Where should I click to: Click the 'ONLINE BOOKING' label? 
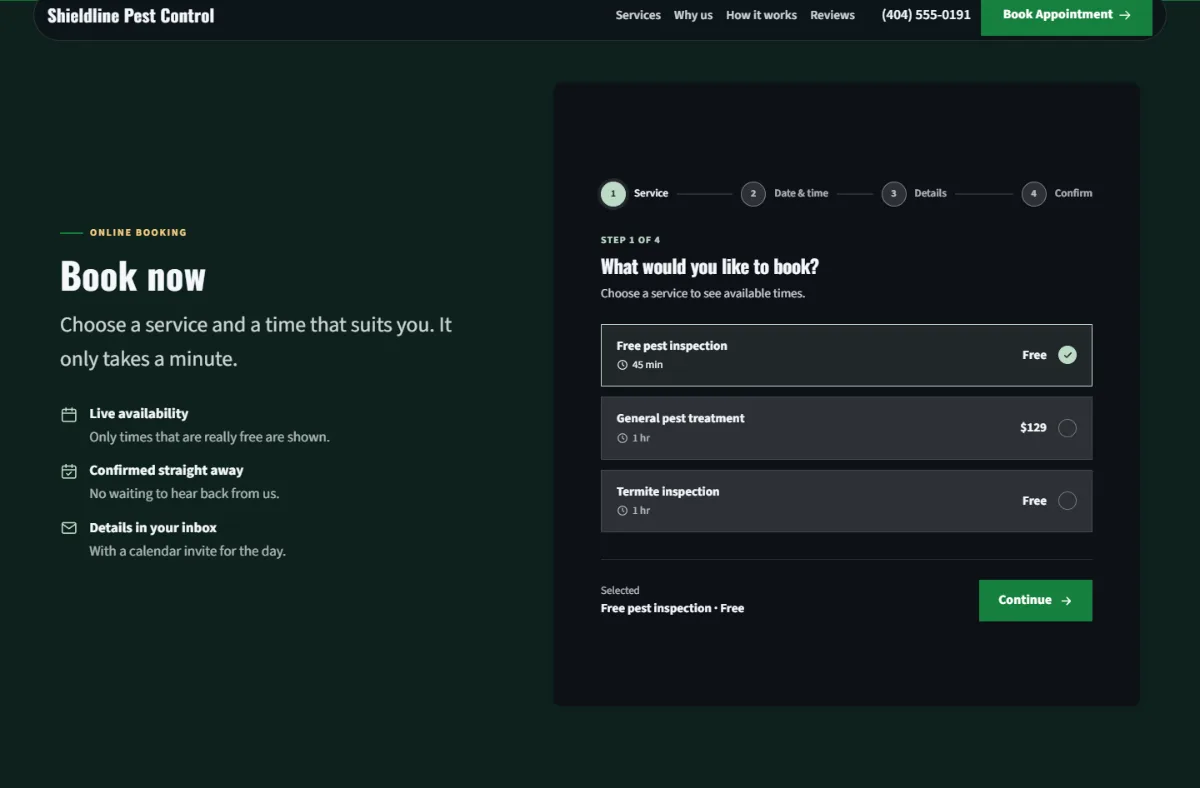point(138,233)
